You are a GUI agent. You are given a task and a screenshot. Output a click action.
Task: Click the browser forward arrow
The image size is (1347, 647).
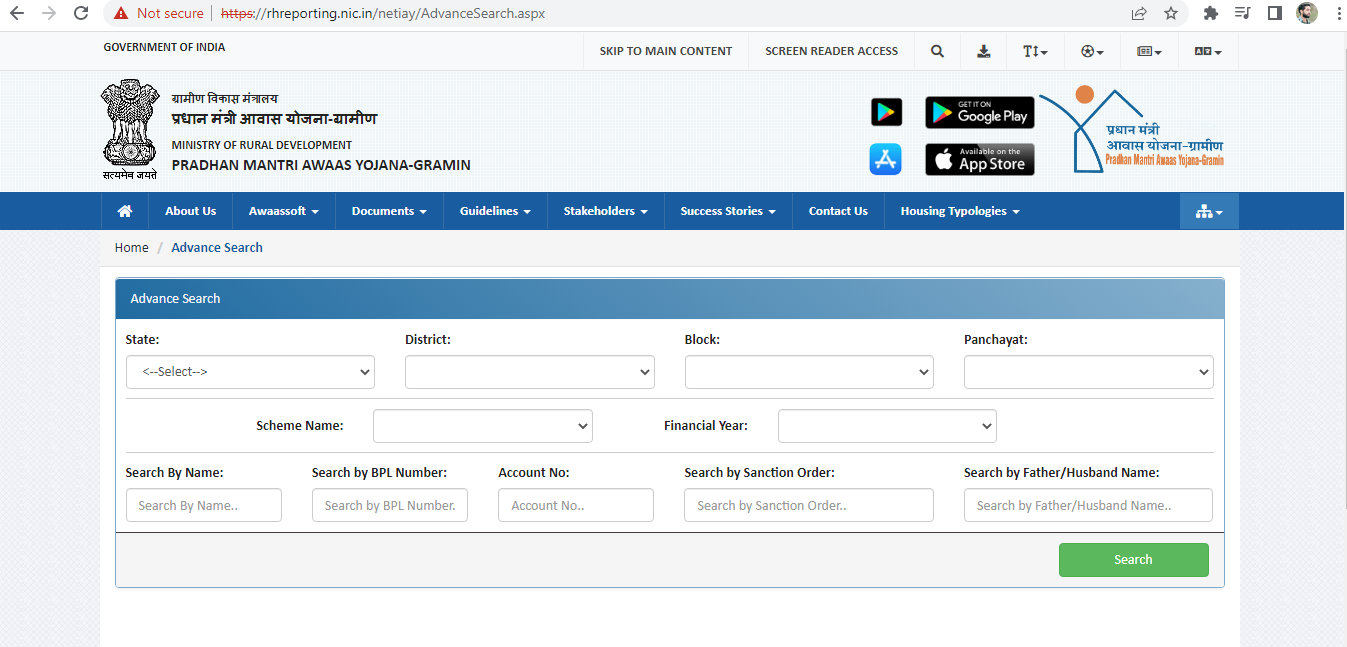coord(49,13)
